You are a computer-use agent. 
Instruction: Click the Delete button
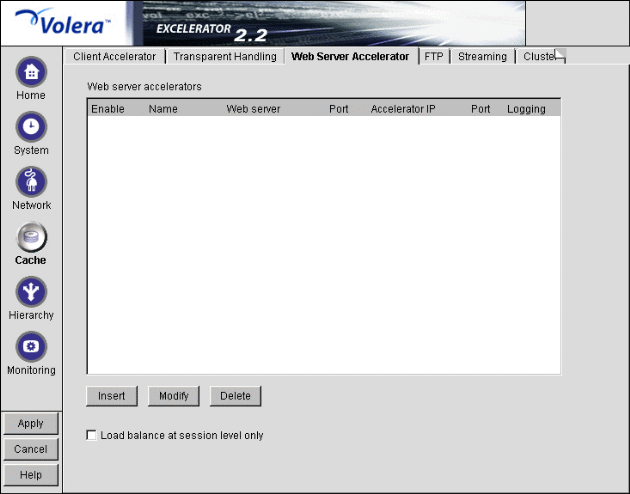click(x=235, y=396)
